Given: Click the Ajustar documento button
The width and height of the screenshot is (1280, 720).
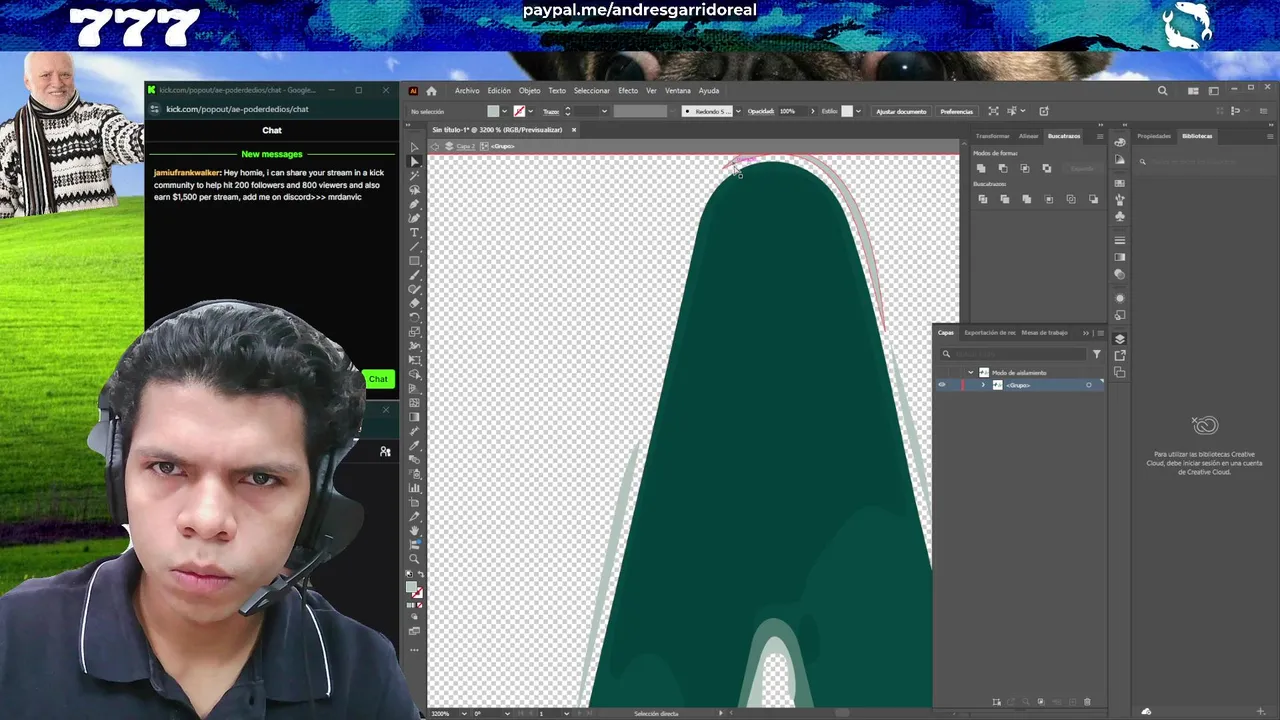Looking at the screenshot, I should [x=902, y=111].
